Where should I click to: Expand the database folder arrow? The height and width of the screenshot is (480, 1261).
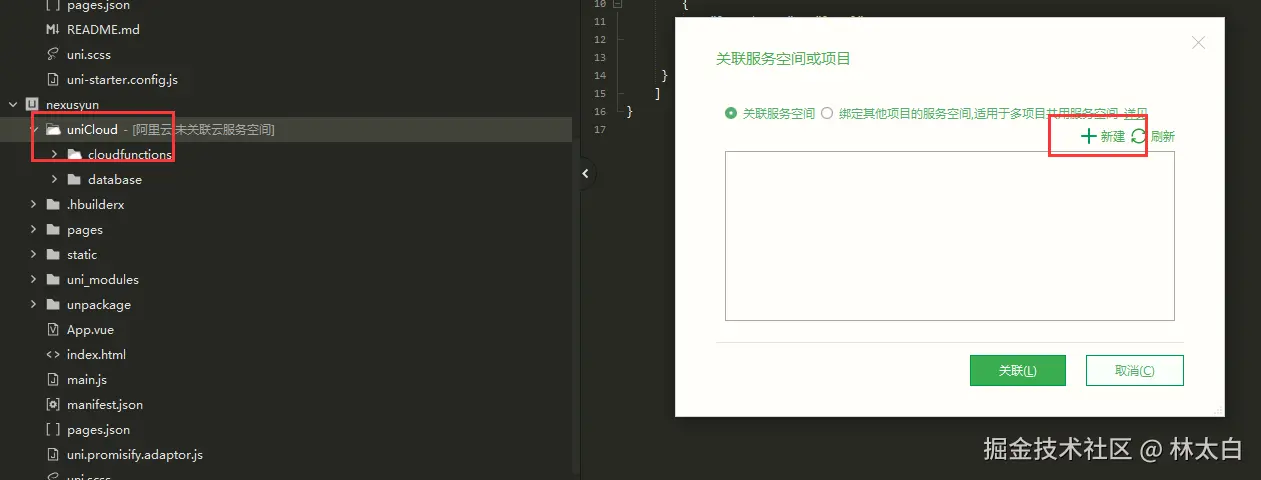pos(54,179)
